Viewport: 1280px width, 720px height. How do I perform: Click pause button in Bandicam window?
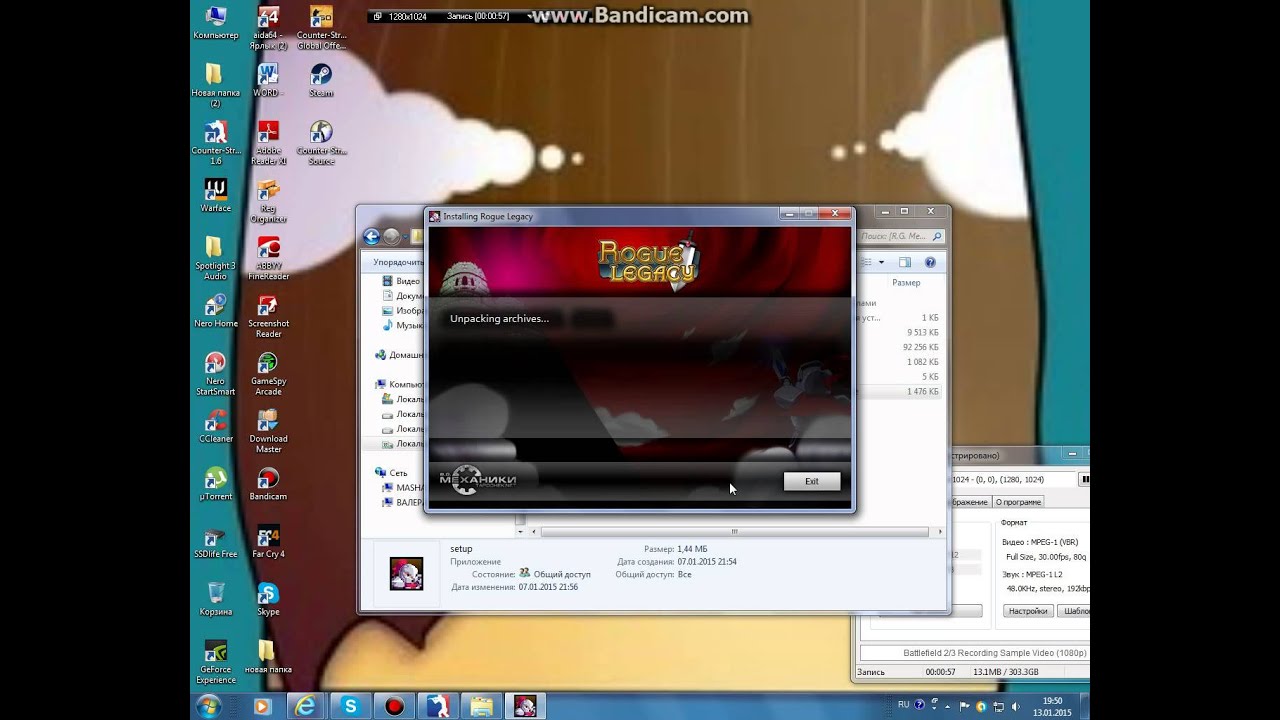(x=1085, y=480)
